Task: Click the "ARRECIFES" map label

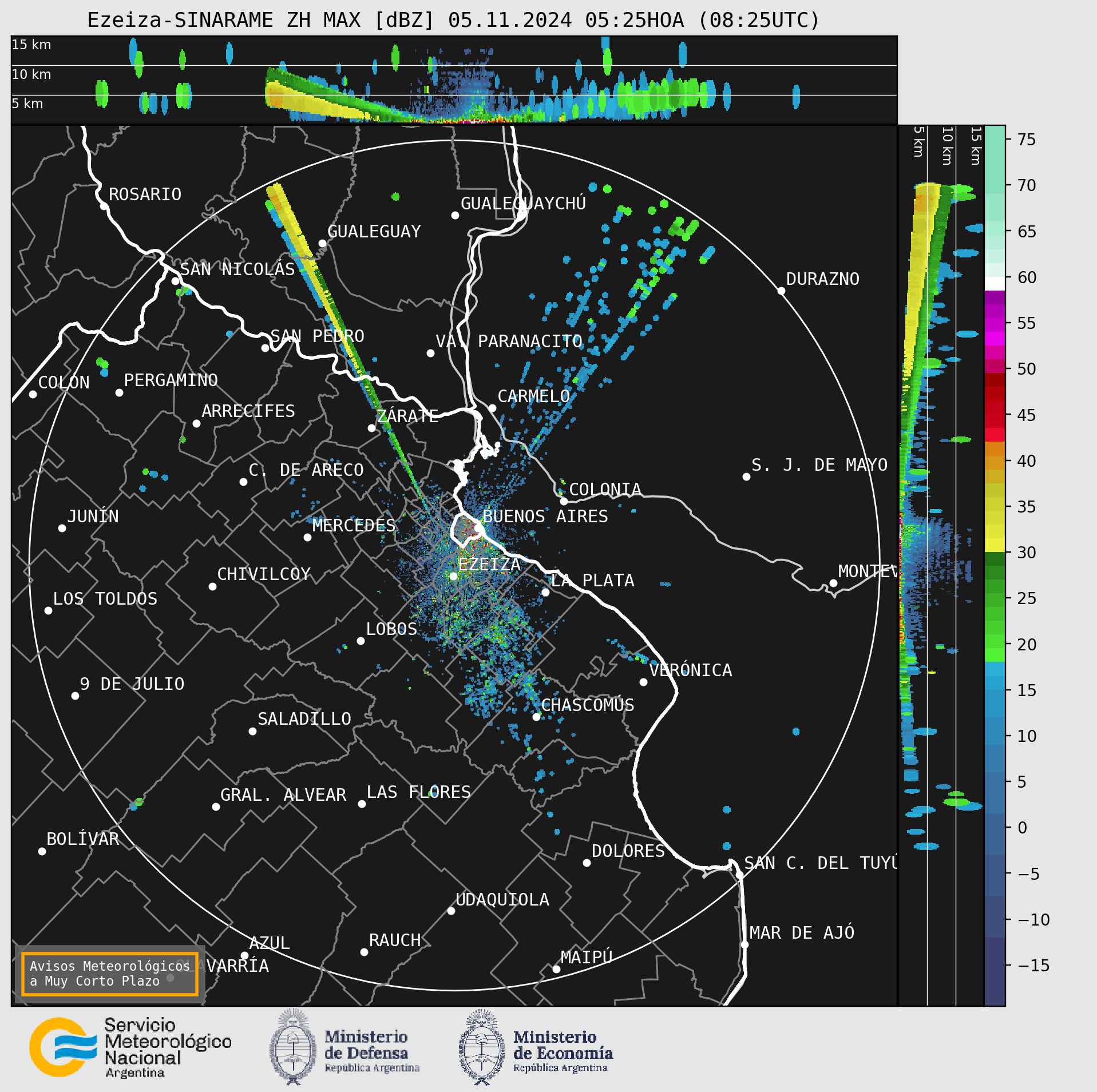Action: tap(248, 411)
